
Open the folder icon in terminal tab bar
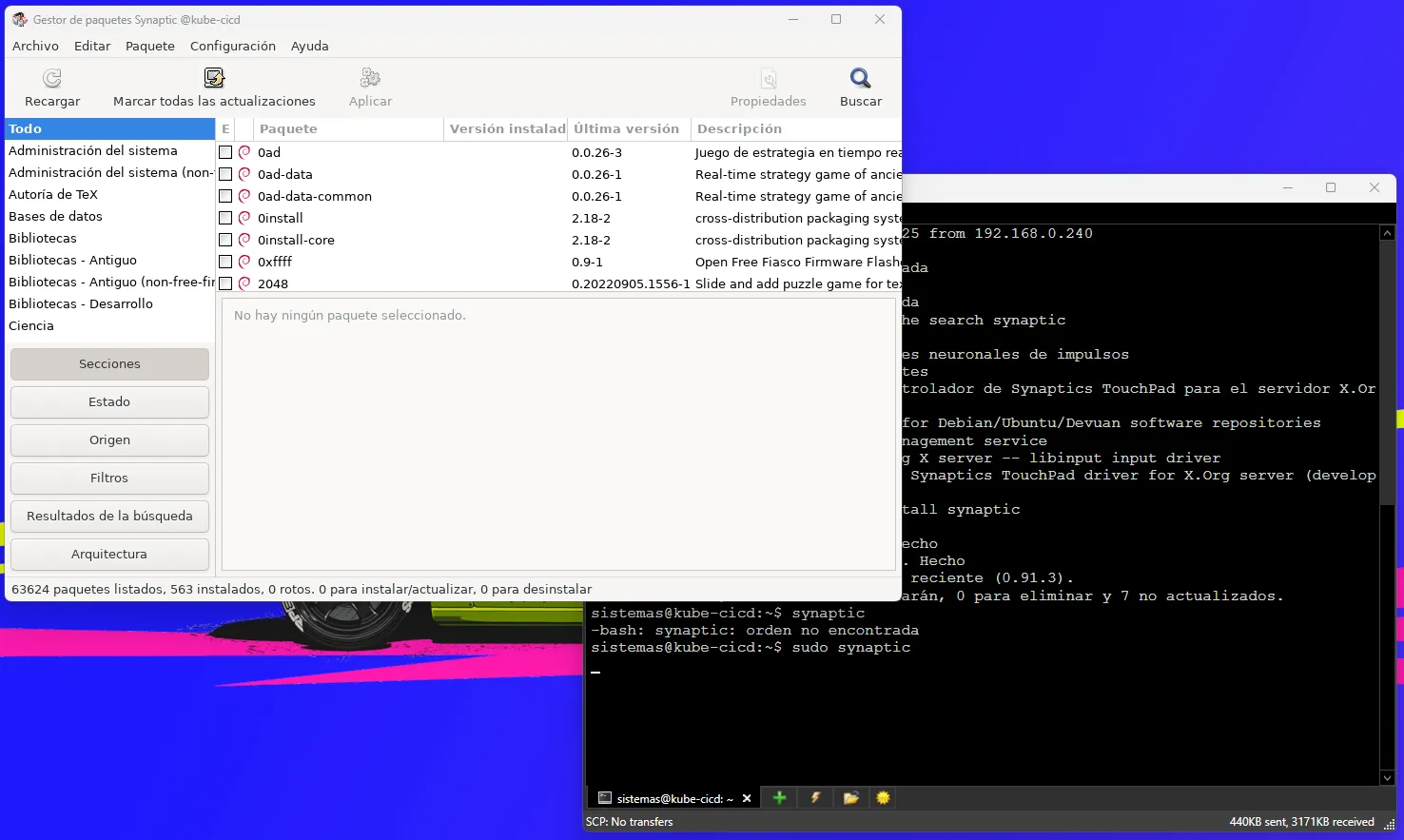click(x=850, y=798)
